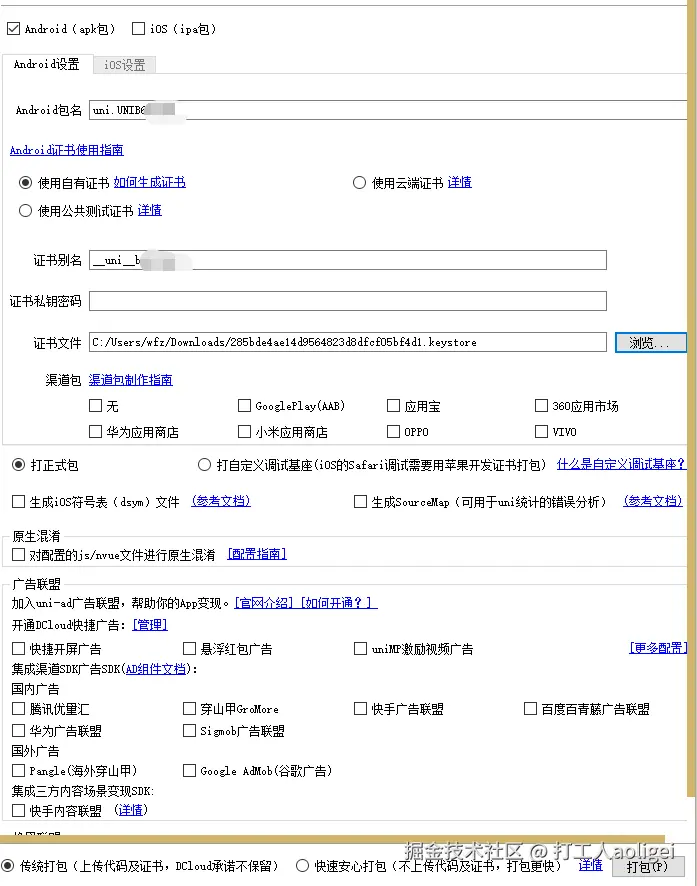This screenshot has height=886, width=697.
Task: Open 详情 link beside 使用公共测试证书
Action: pos(150,210)
